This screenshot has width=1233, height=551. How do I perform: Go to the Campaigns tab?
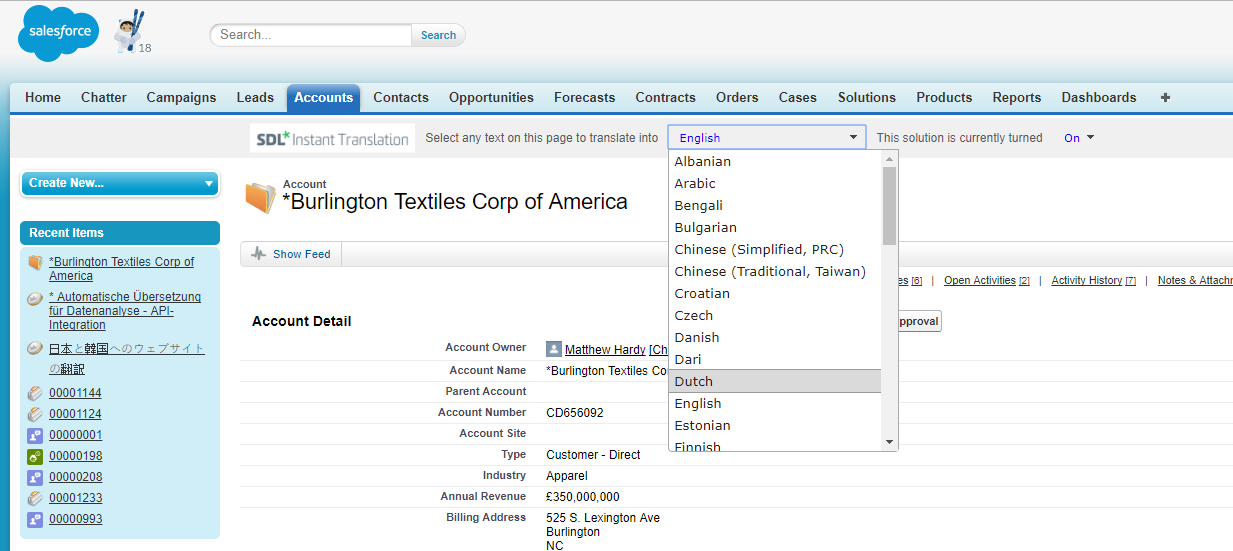(x=181, y=97)
